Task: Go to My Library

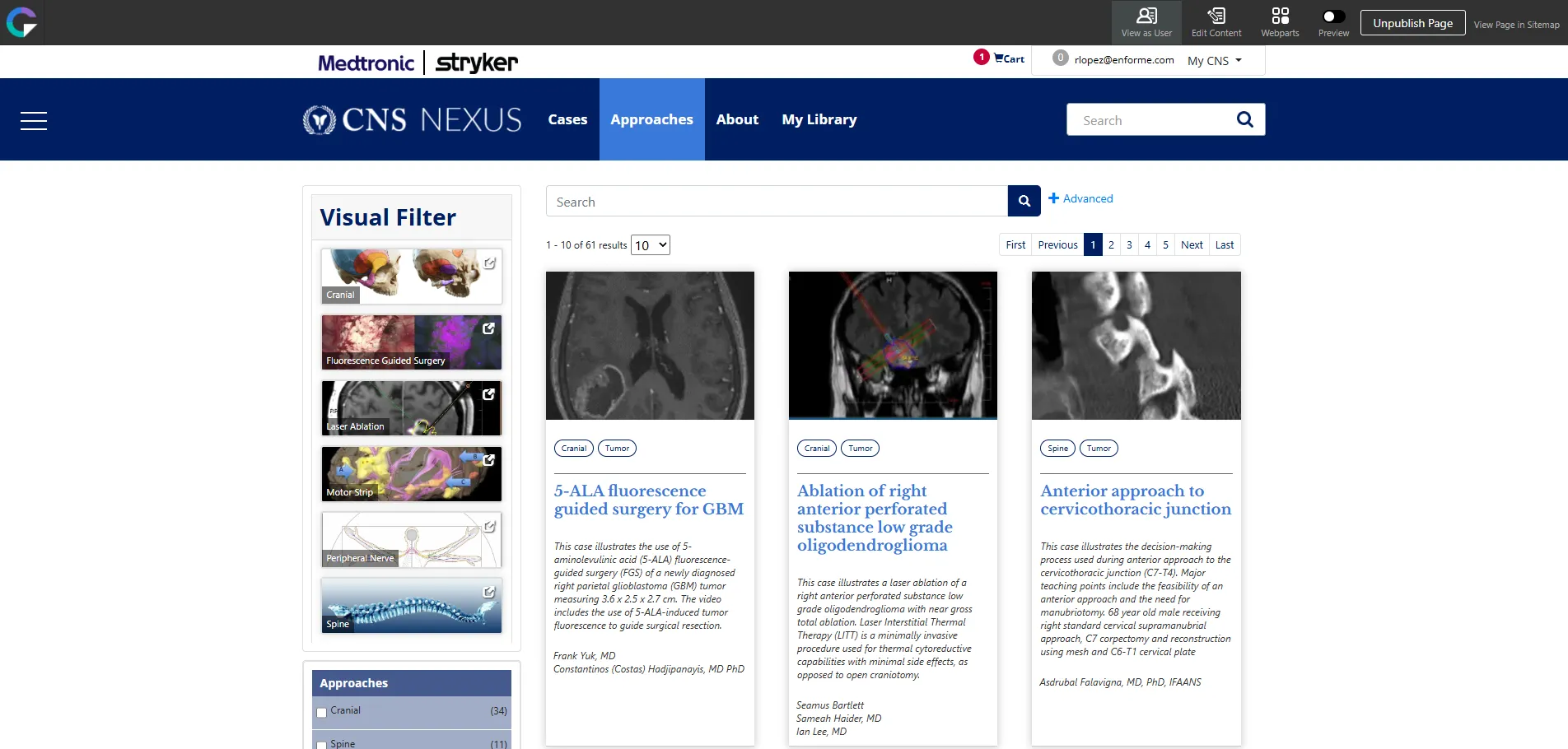Action: [819, 119]
